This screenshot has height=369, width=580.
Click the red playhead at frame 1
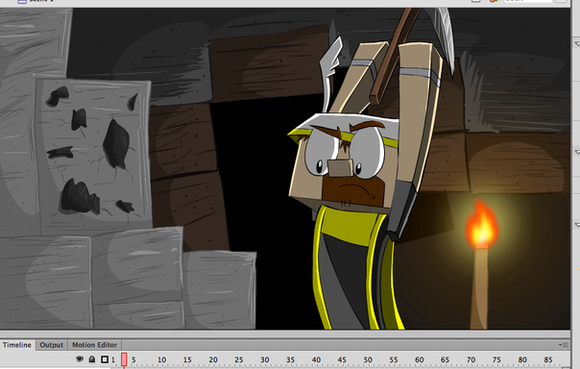124,360
